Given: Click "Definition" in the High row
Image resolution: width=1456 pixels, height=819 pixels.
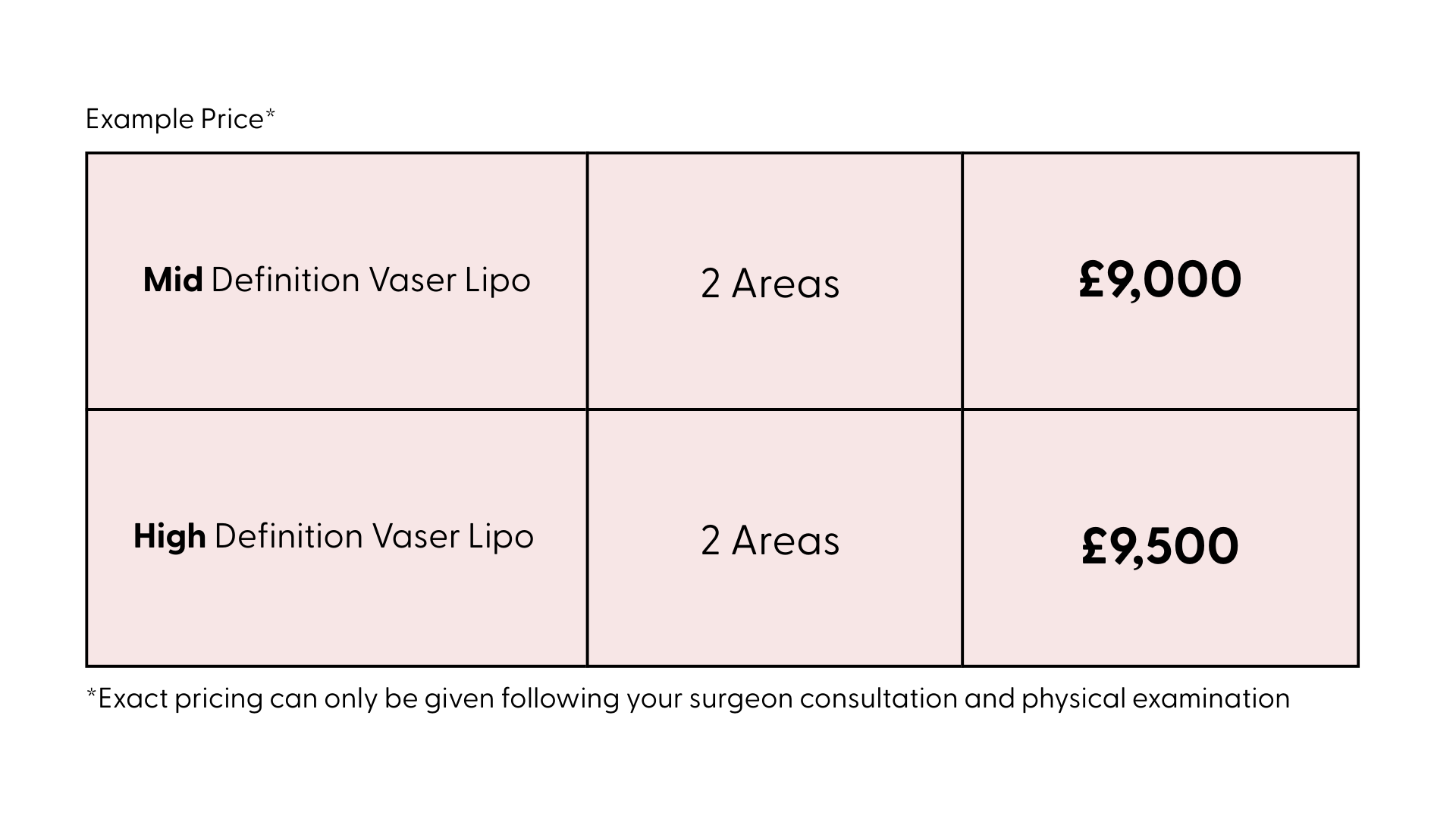Looking at the screenshot, I should pyautogui.click(x=288, y=537).
